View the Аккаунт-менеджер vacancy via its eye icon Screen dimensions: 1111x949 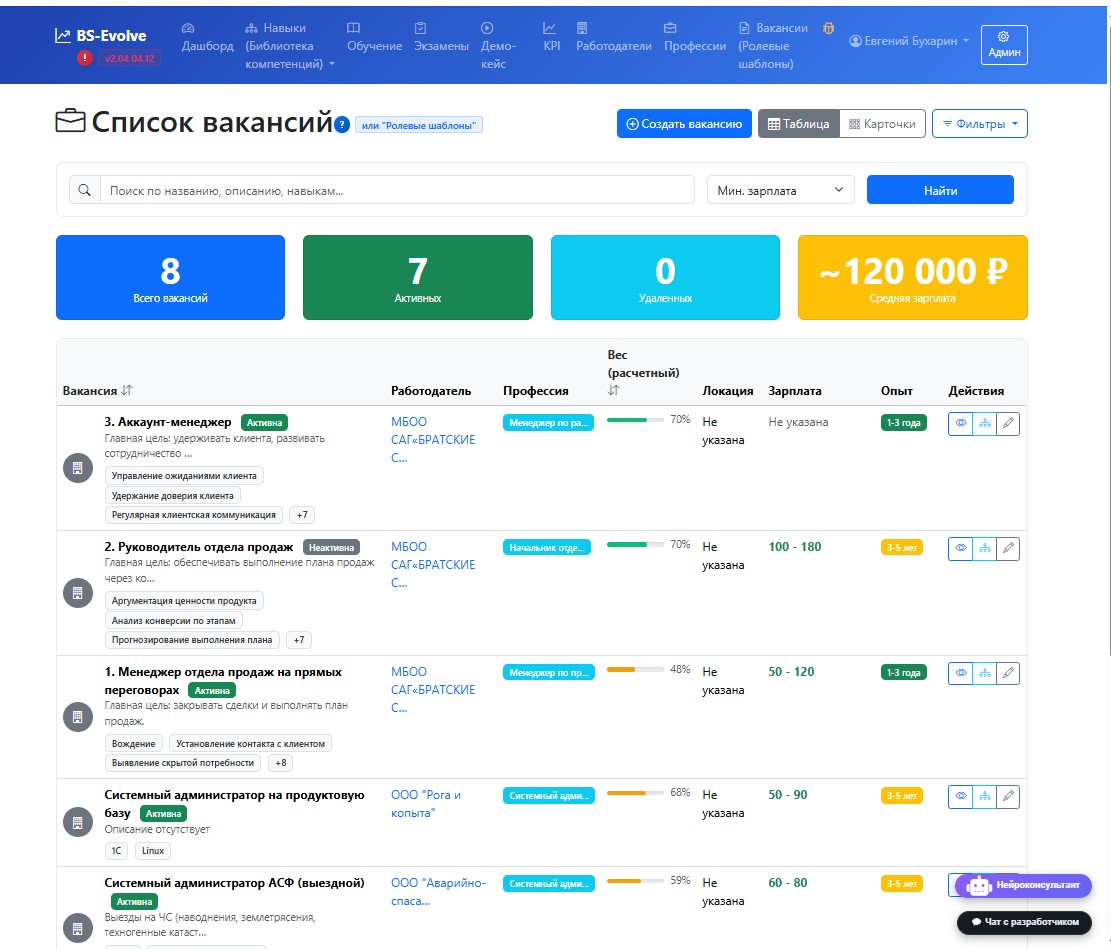coord(961,423)
